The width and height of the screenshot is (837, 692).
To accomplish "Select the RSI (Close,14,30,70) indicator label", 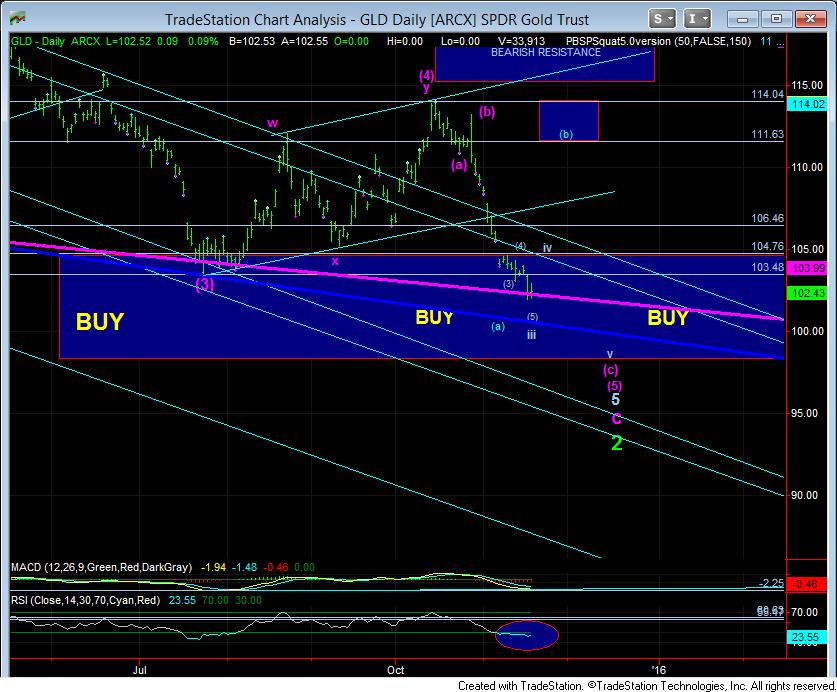I will [85, 600].
